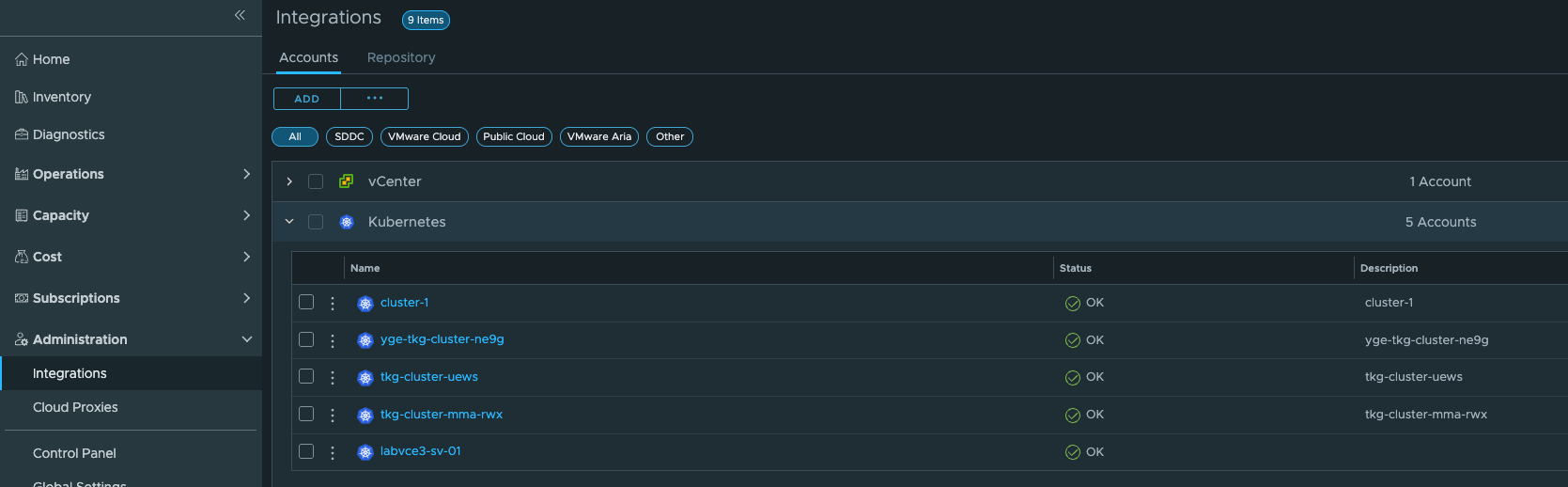Click the OK status checkmark for tkg-cluster-uews
This screenshot has height=487, width=1568.
coord(1073,378)
